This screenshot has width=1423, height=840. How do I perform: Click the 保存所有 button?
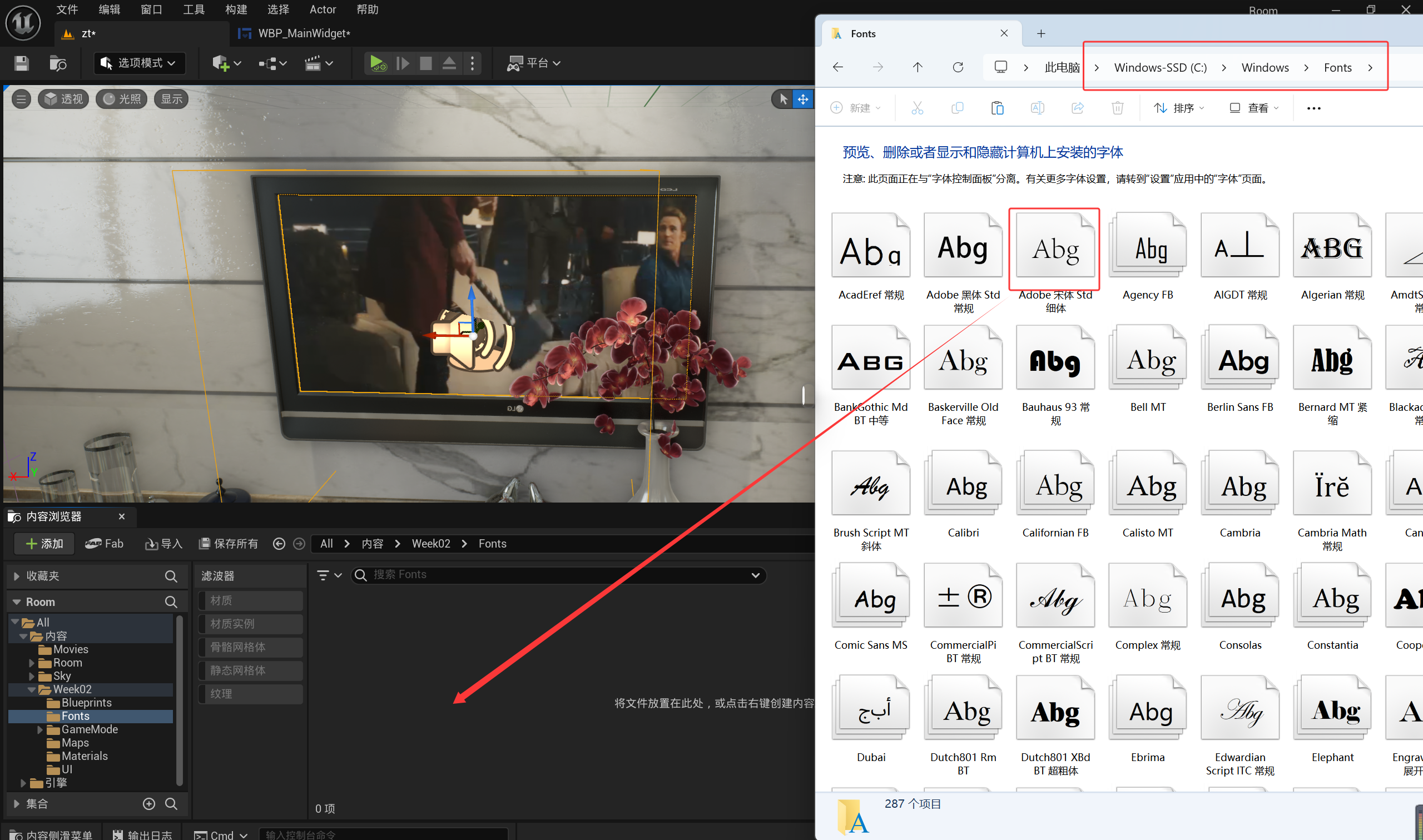pos(229,543)
